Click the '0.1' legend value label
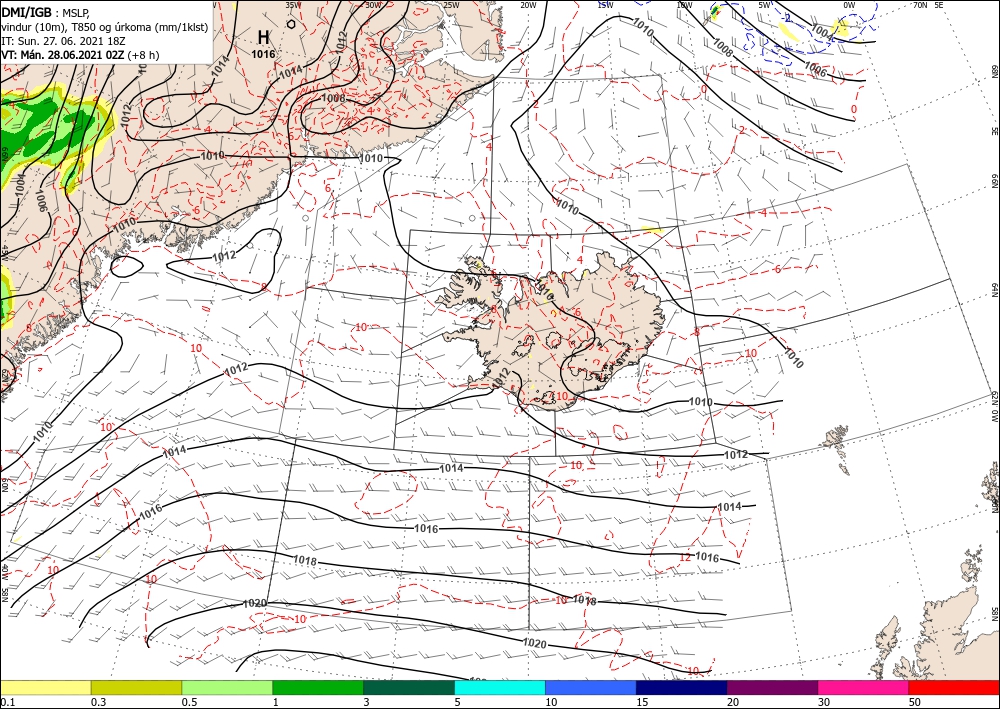 point(7,702)
